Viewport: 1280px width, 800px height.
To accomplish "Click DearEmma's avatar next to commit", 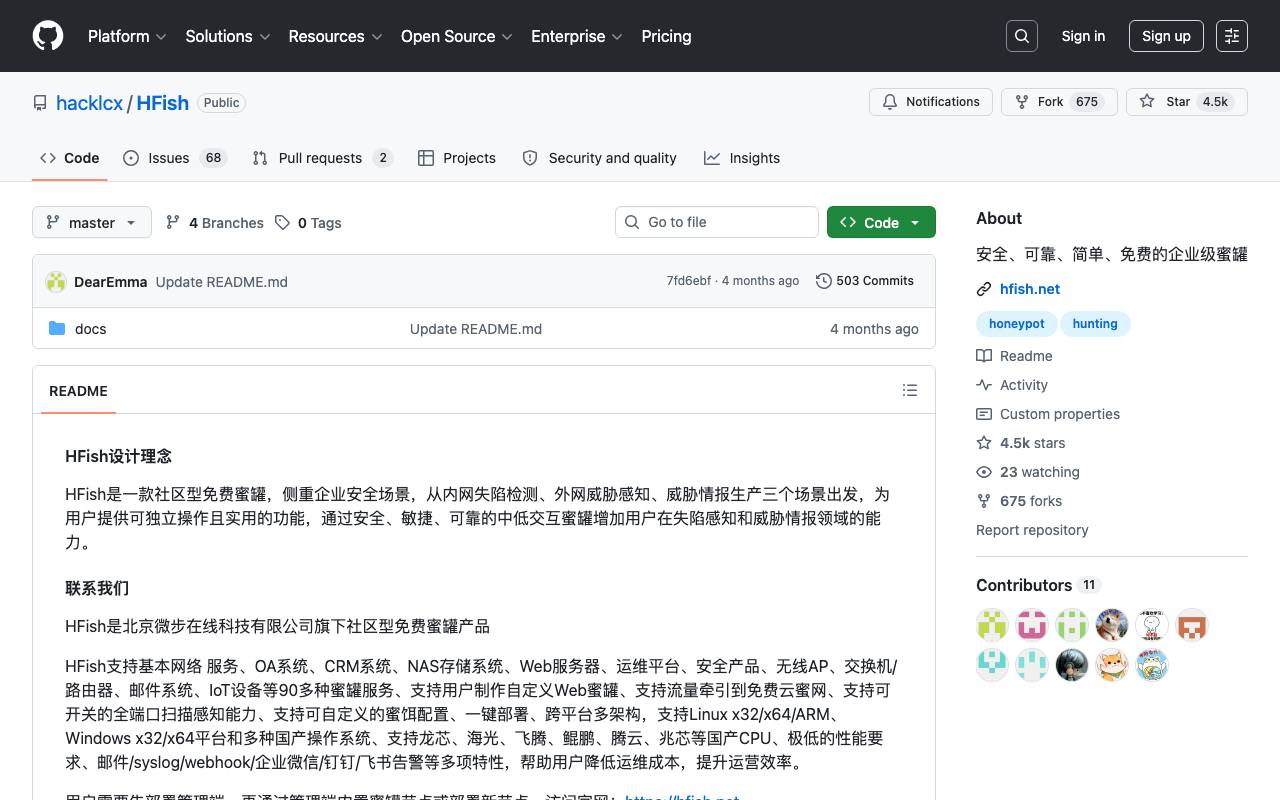I will (56, 281).
